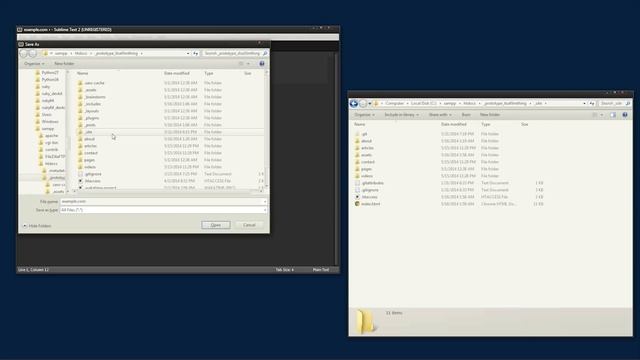Refresh the Save As address bar
Viewport: 640px width, 360px height.
pyautogui.click(x=196, y=53)
